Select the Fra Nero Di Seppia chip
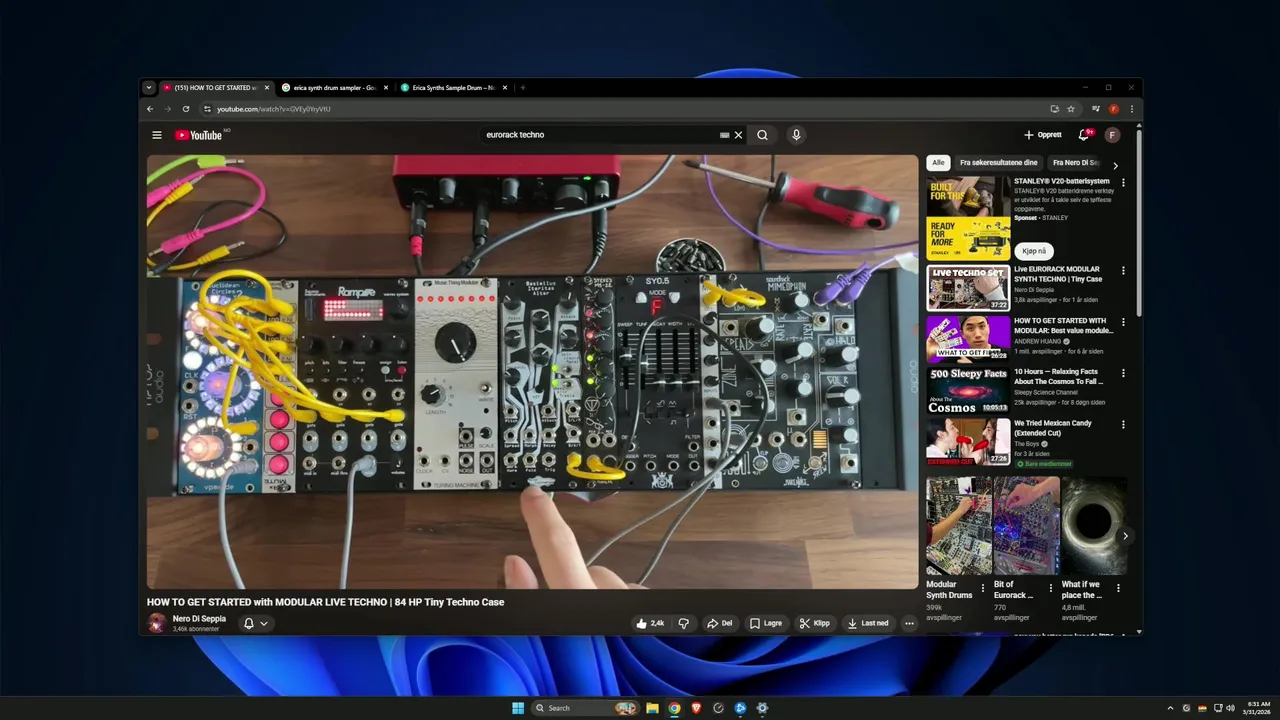The width and height of the screenshot is (1280, 720). pos(1076,163)
